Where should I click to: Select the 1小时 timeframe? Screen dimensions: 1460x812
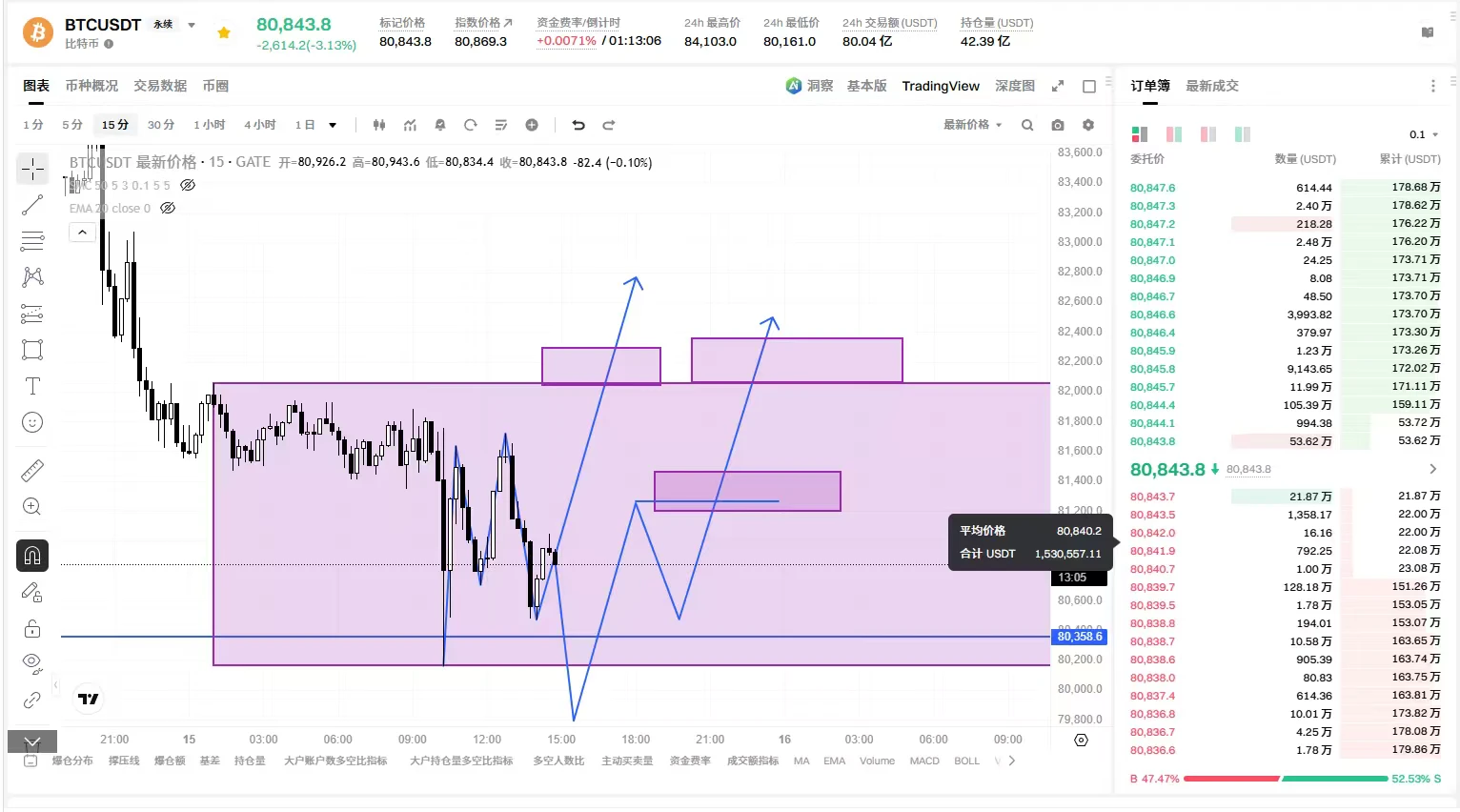[x=210, y=125]
